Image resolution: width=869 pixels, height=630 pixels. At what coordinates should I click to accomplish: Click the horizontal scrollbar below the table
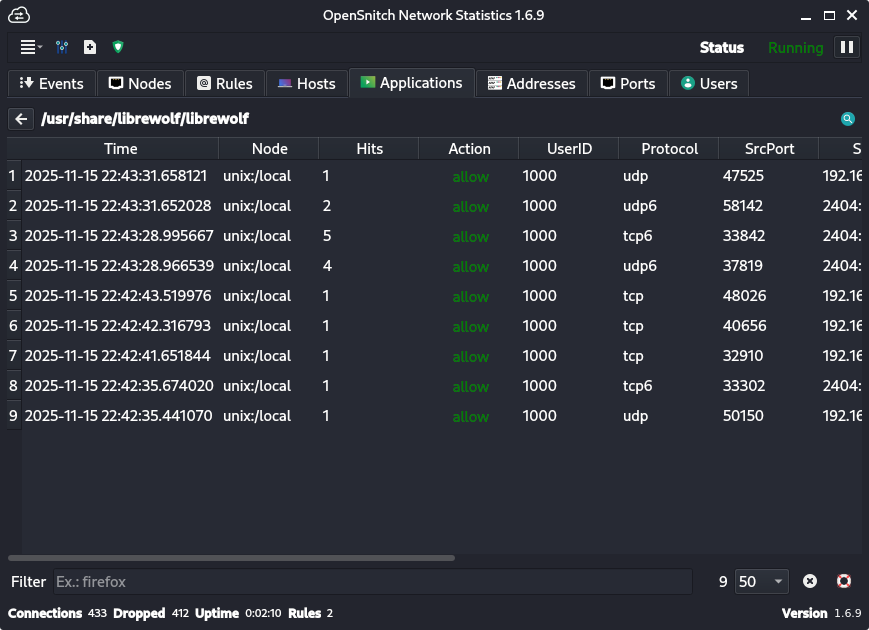231,558
